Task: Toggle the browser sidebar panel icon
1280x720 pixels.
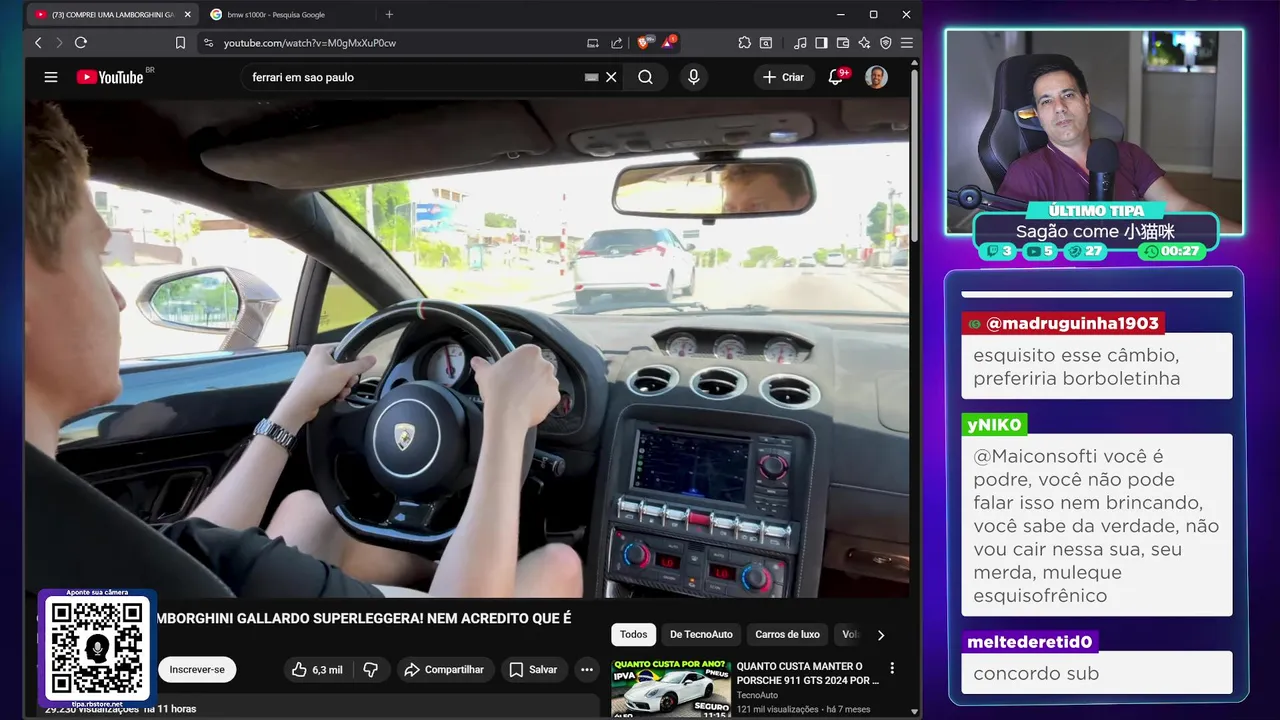Action: coord(821,43)
